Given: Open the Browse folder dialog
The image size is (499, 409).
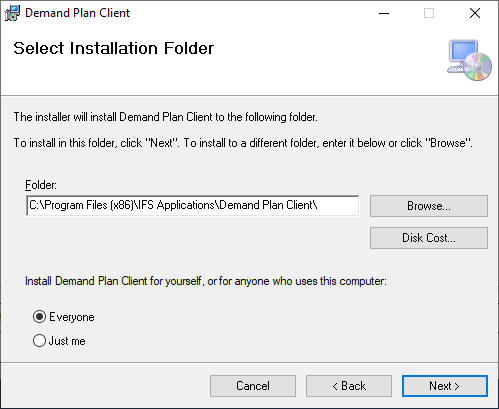Looking at the screenshot, I should click(x=429, y=206).
